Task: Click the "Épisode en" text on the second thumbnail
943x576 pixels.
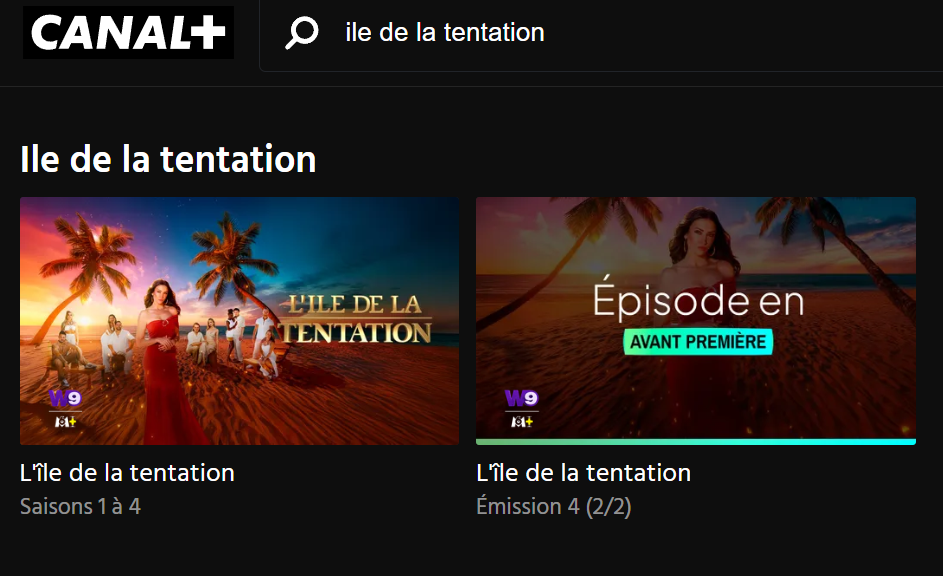Action: (x=698, y=302)
